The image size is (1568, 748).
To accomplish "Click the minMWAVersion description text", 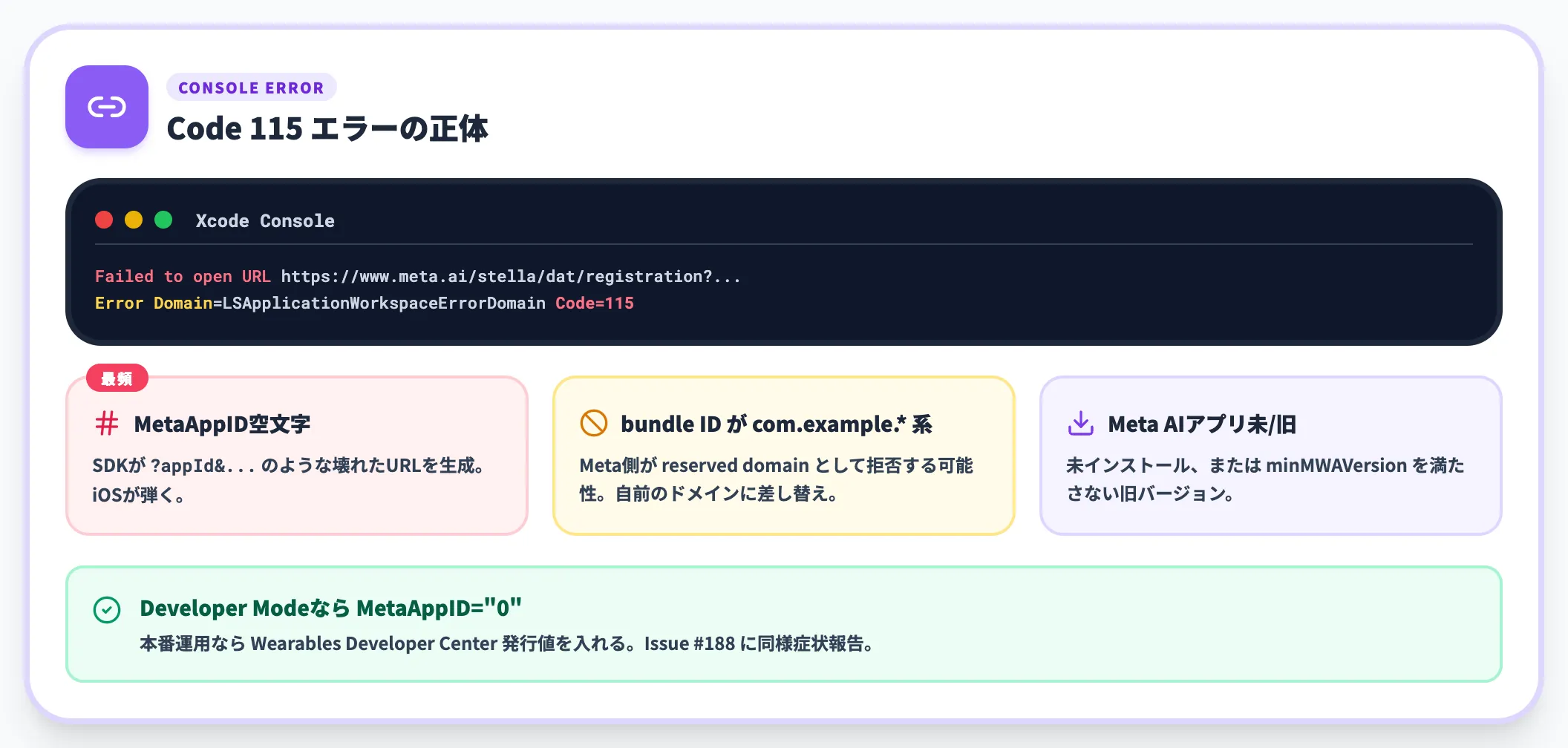I will click(1265, 479).
